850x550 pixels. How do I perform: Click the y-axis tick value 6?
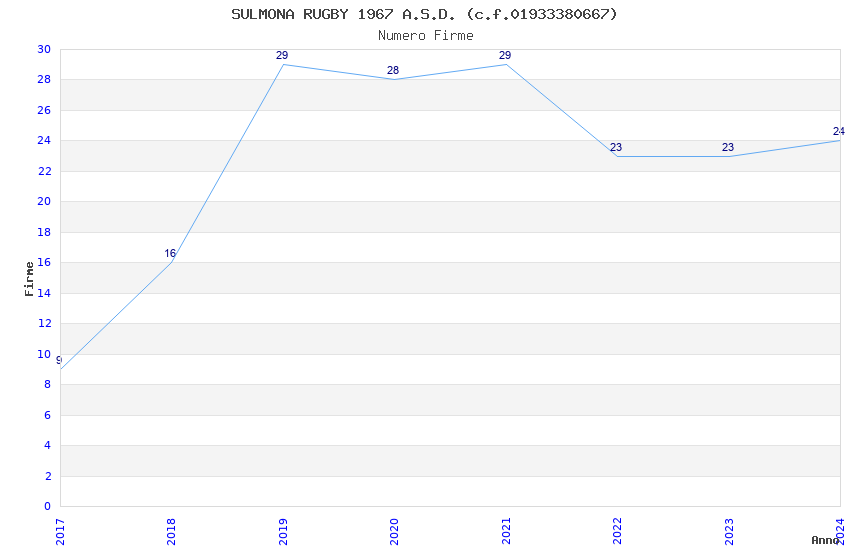(x=48, y=415)
